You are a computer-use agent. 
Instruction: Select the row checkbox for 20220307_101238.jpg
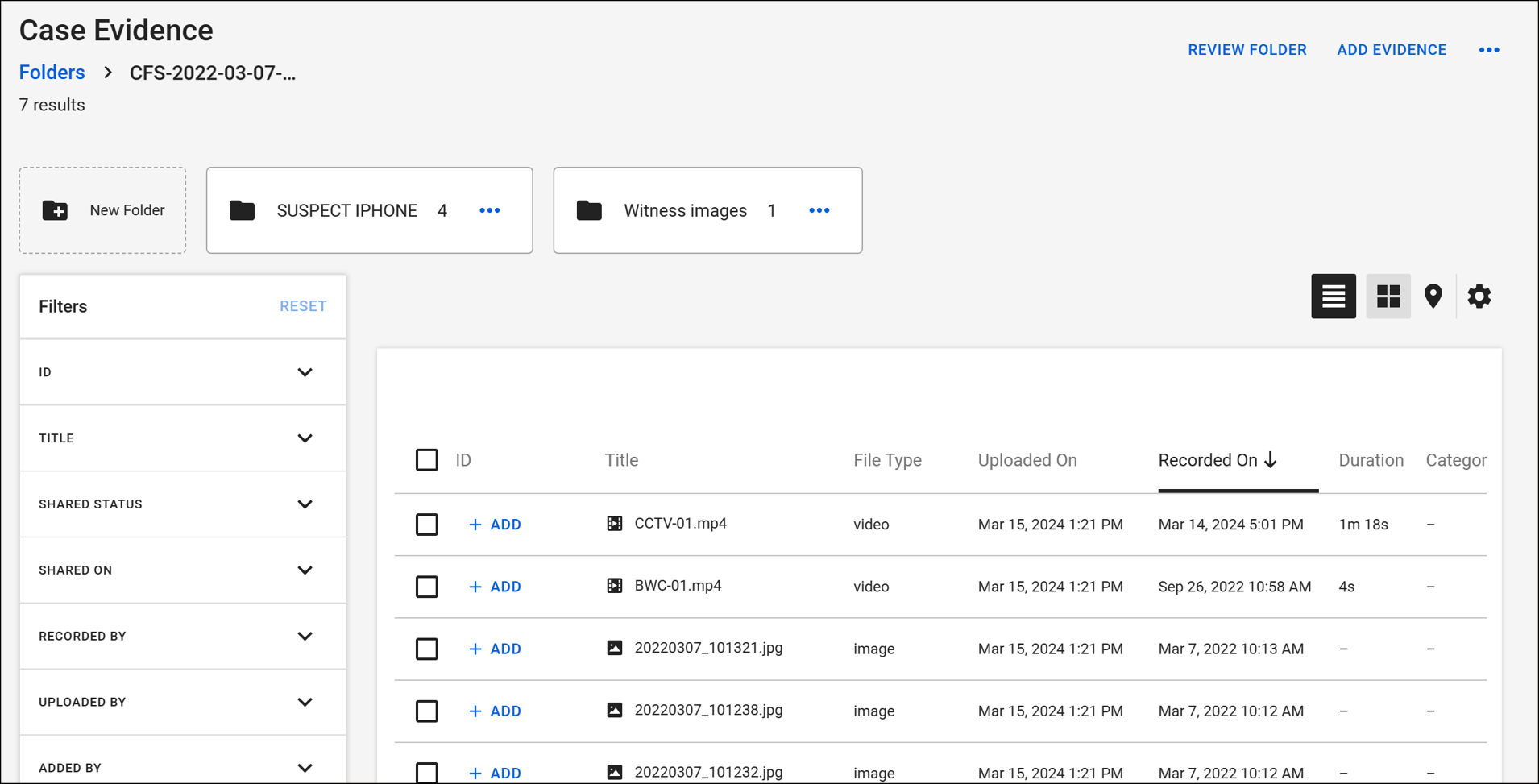(426, 710)
